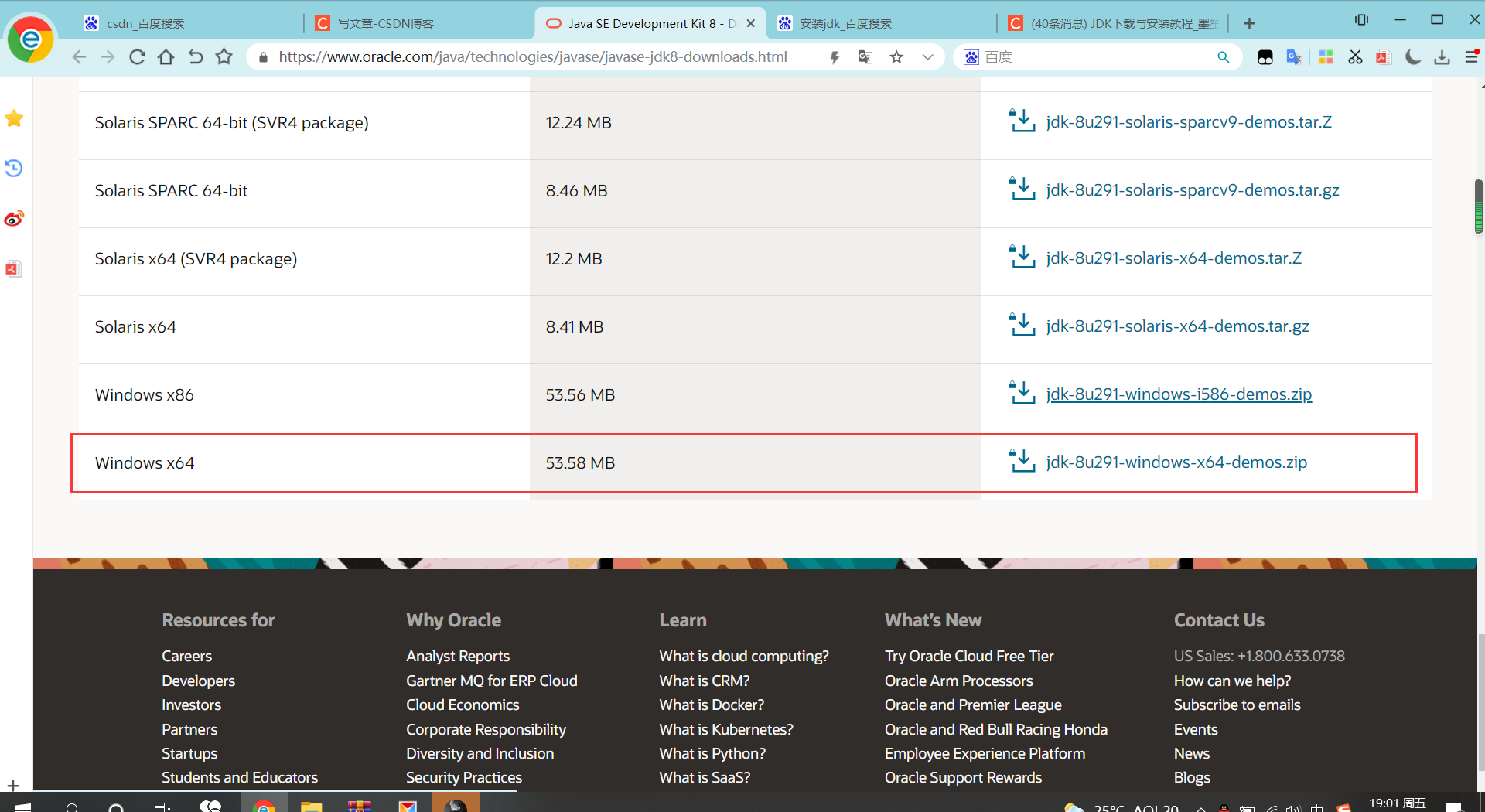Click download icon beside windows-i586-demos.zip

tap(1022, 392)
